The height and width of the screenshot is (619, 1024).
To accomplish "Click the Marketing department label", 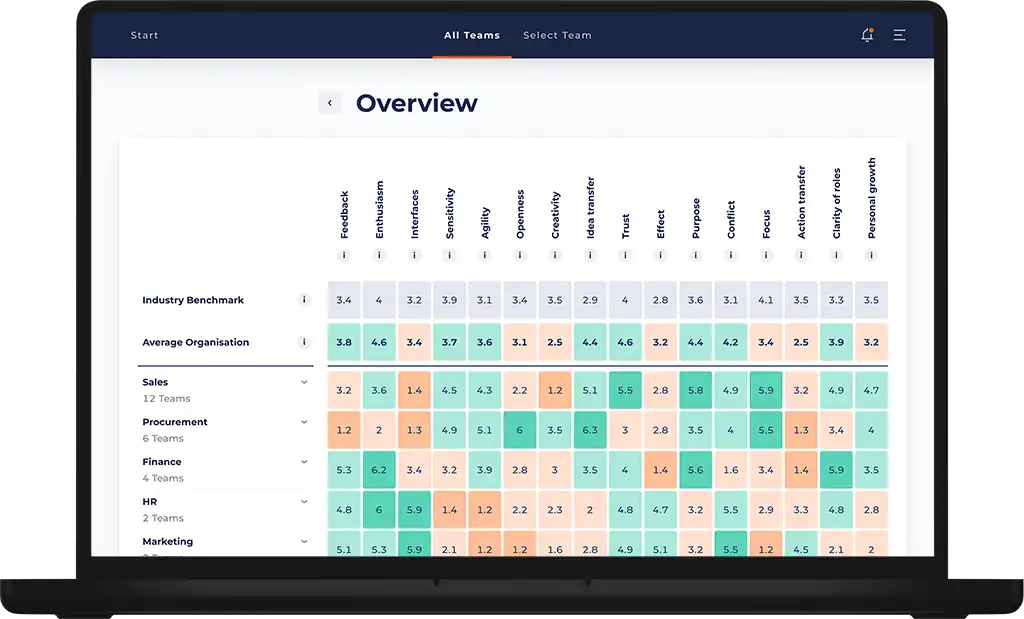I will coord(168,542).
